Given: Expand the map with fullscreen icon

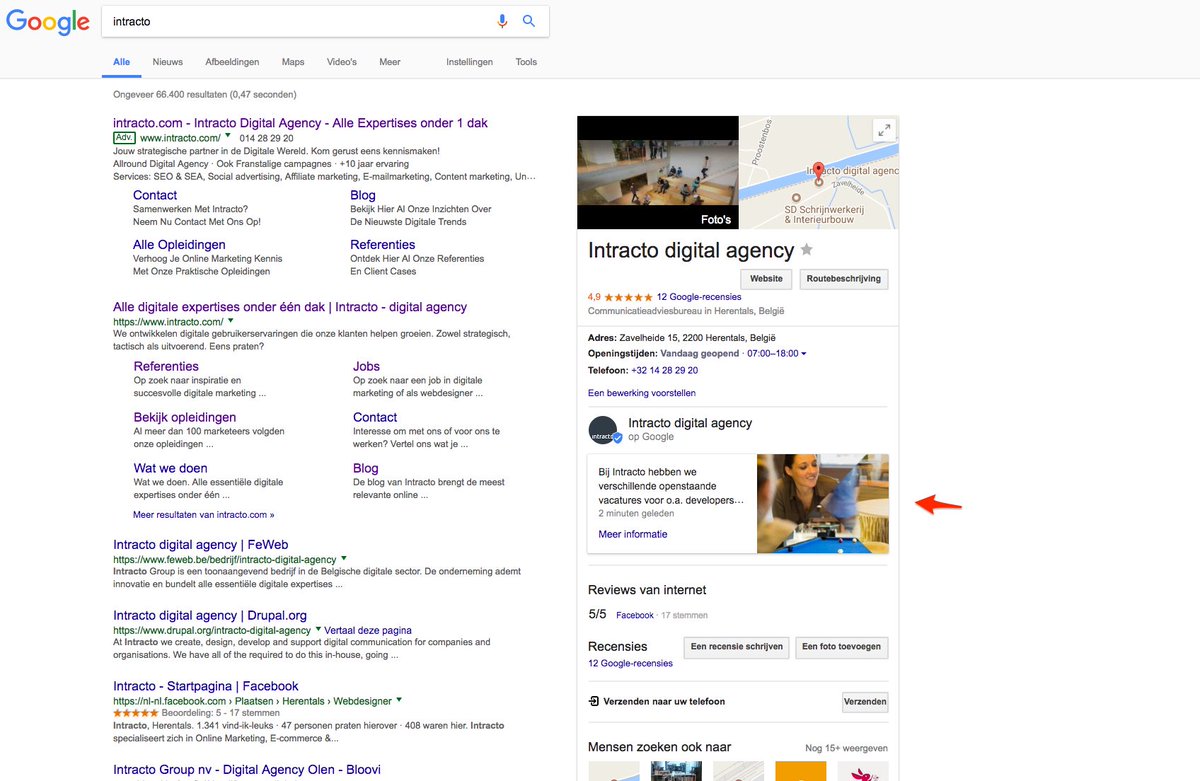Looking at the screenshot, I should tap(883, 130).
